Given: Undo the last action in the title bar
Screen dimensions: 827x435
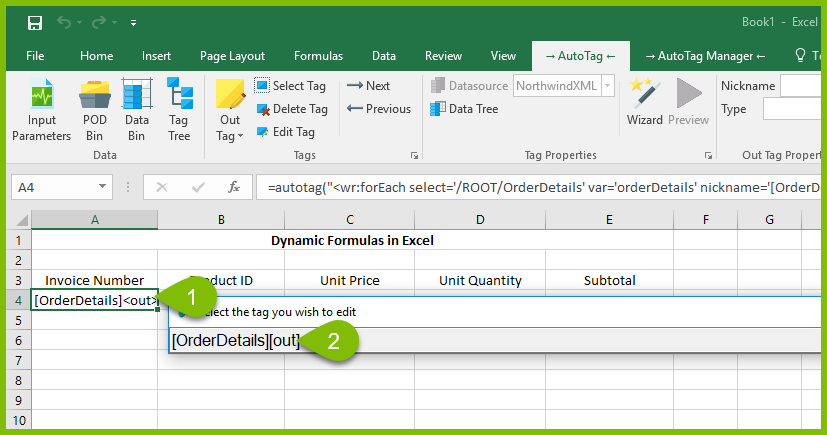Looking at the screenshot, I should point(64,22).
